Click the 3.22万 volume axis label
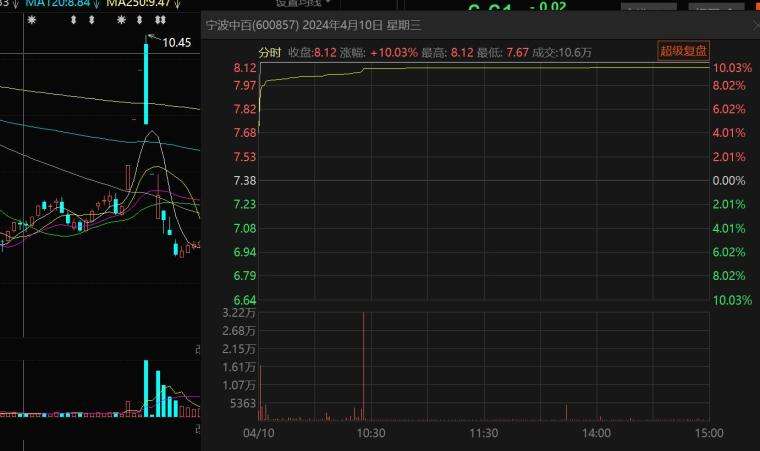Viewport: 760px width, 451px height. click(x=238, y=313)
